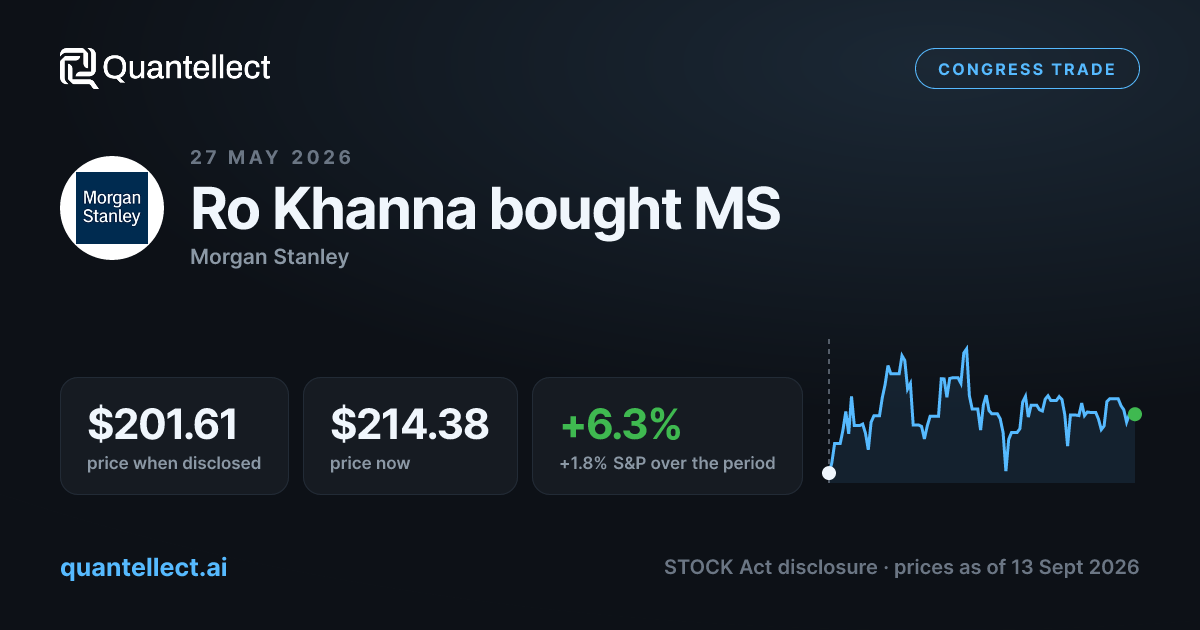The height and width of the screenshot is (630, 1200).
Task: Click the CONGRESS TRADE badge
Action: [x=1027, y=69]
